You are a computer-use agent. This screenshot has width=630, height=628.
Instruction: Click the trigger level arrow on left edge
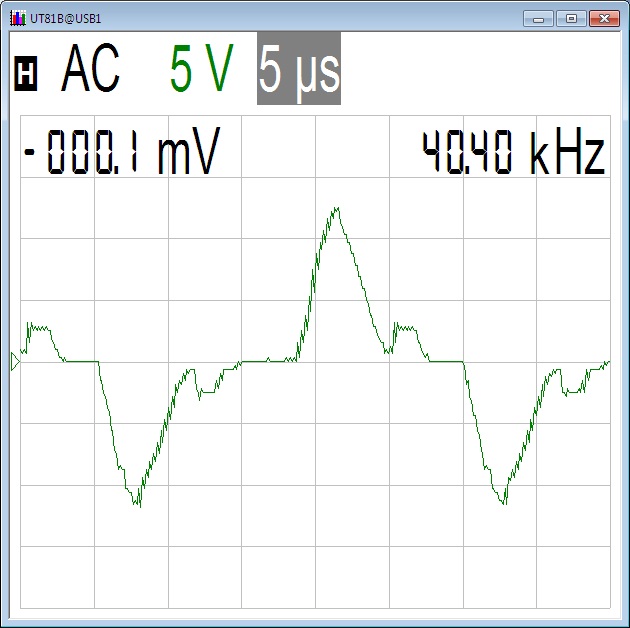[14, 362]
